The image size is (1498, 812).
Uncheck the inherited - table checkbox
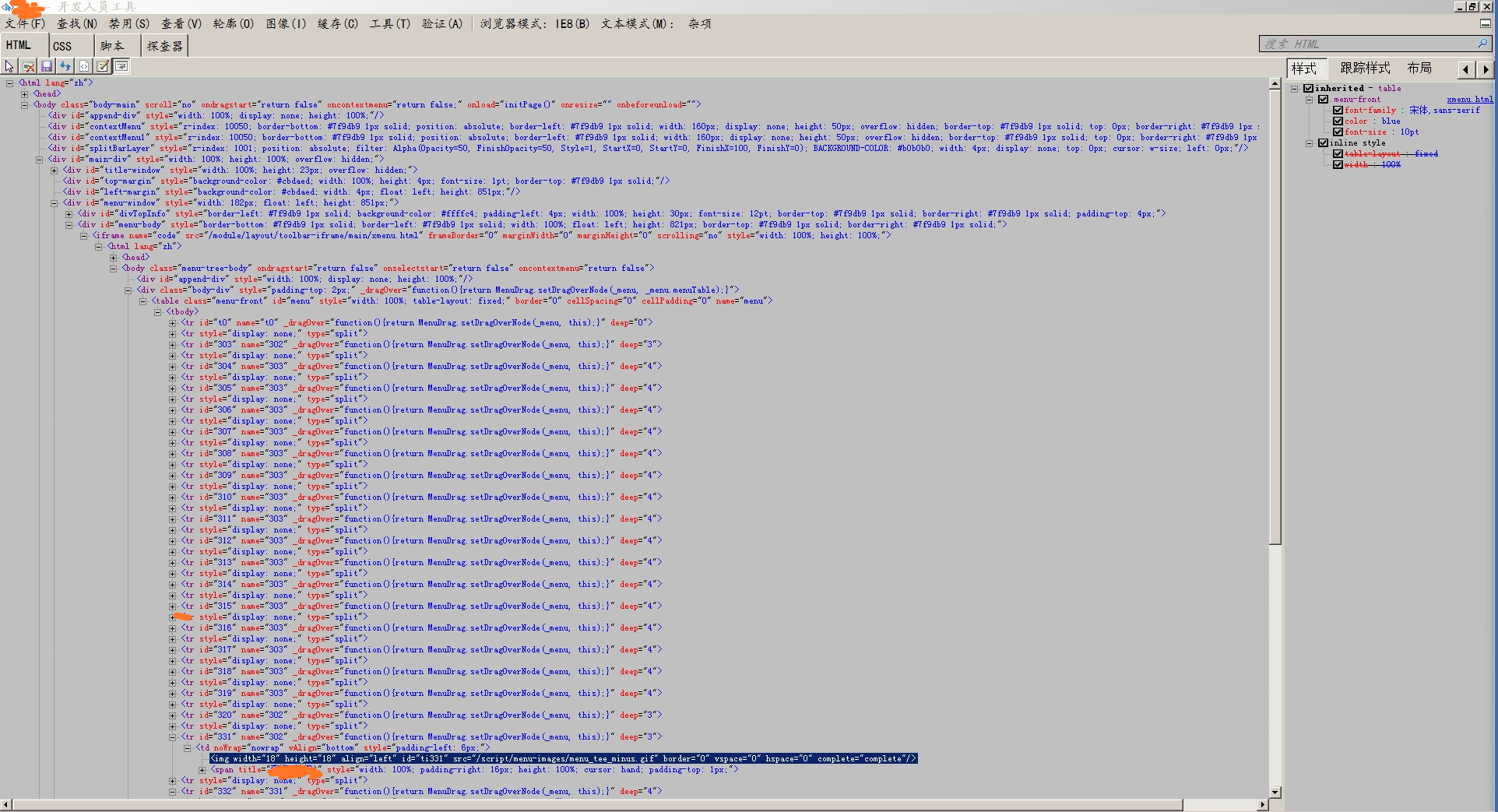[x=1309, y=89]
